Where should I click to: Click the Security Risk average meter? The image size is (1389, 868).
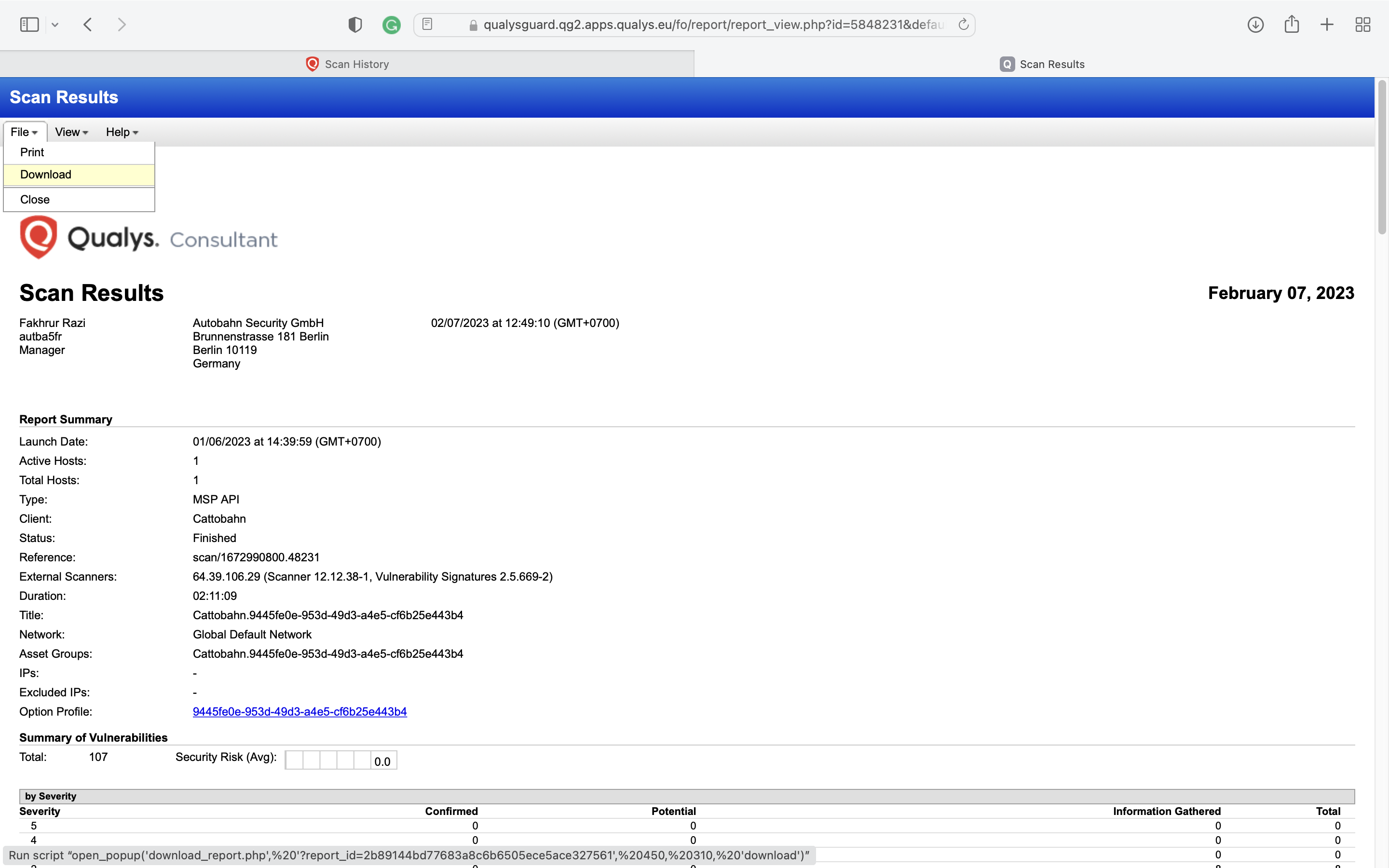pyautogui.click(x=340, y=760)
